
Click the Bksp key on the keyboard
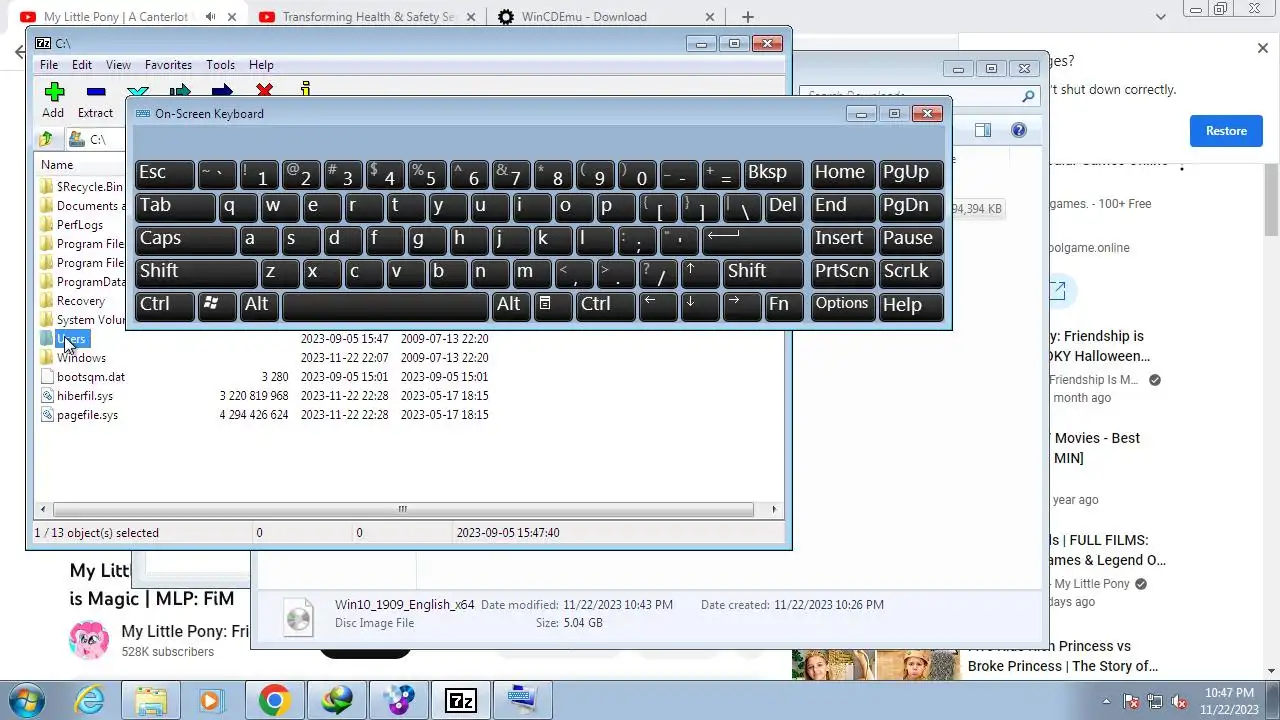pos(773,174)
